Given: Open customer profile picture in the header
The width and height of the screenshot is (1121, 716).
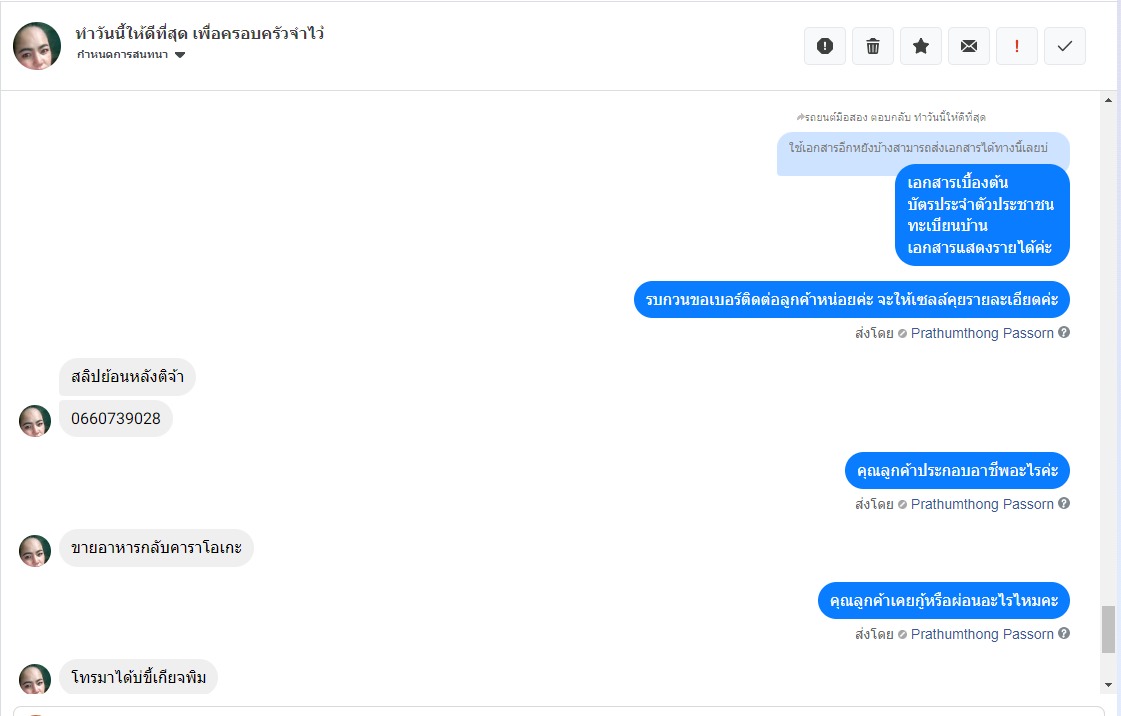Looking at the screenshot, I should [x=37, y=46].
